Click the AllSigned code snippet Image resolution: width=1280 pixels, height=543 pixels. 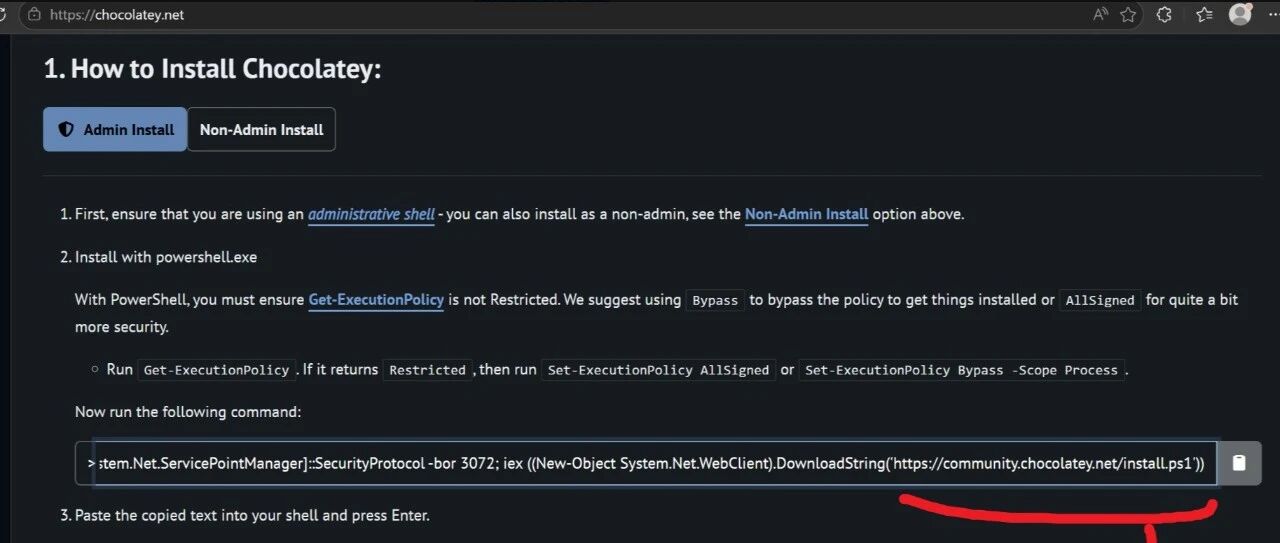click(x=1100, y=300)
